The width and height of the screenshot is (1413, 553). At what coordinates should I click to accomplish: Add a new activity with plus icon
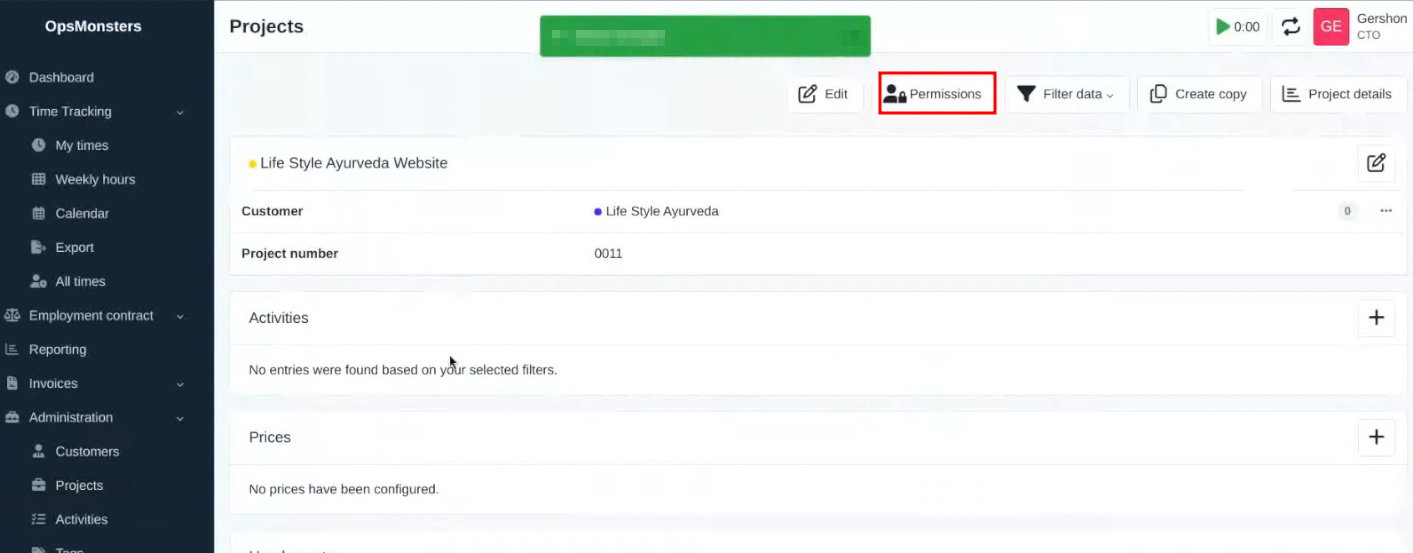click(x=1376, y=318)
